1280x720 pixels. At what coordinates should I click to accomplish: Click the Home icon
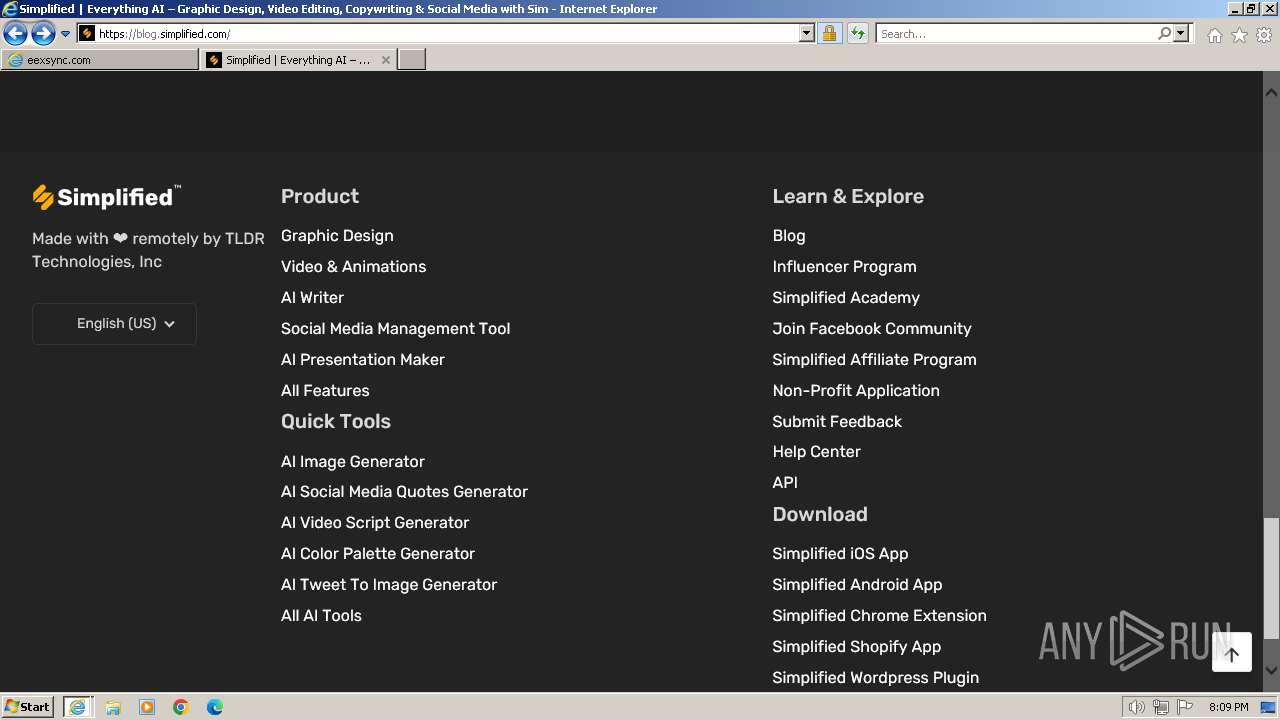point(1214,35)
